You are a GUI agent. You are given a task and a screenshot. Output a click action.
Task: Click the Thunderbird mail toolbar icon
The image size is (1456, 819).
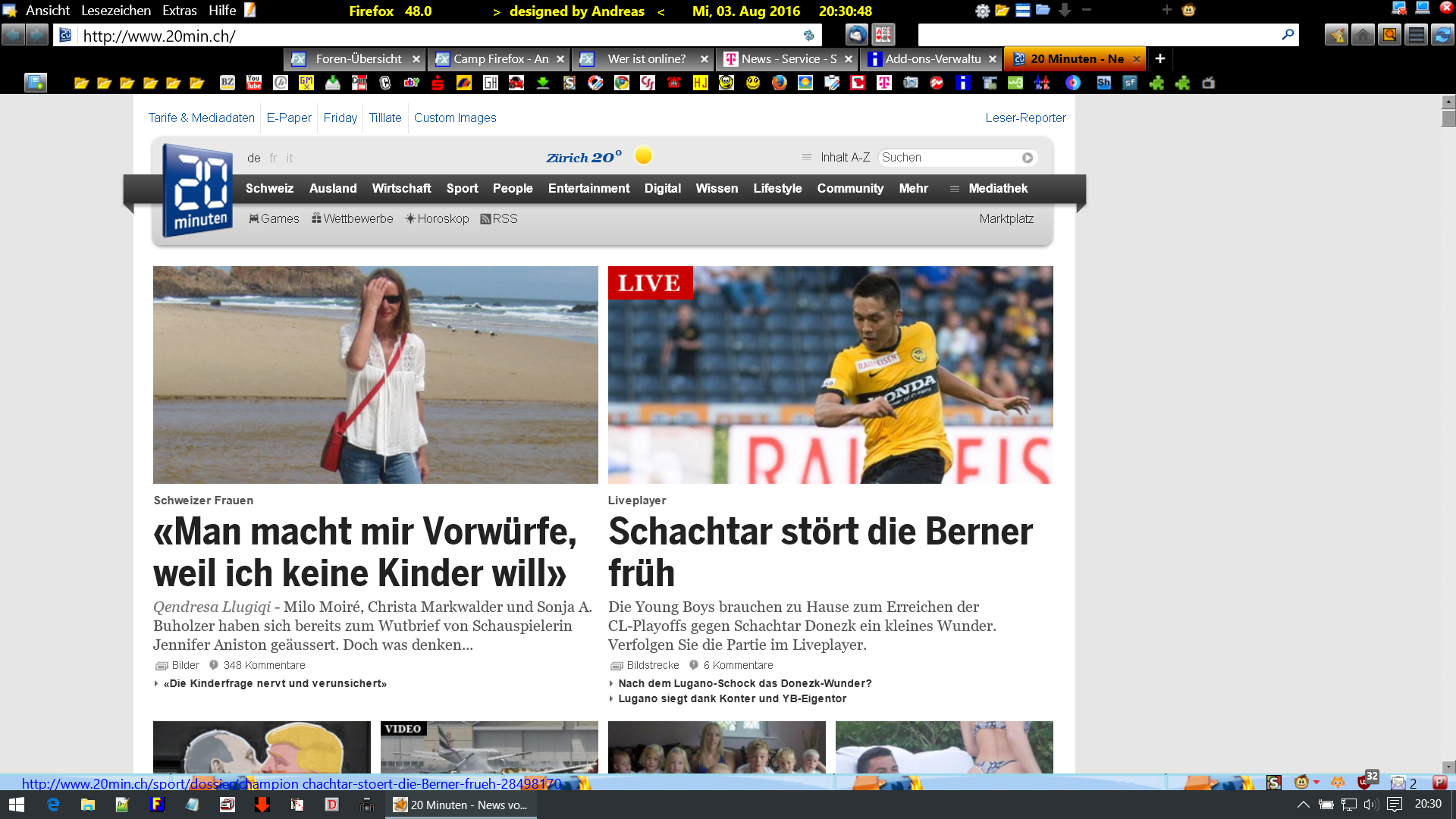click(856, 35)
